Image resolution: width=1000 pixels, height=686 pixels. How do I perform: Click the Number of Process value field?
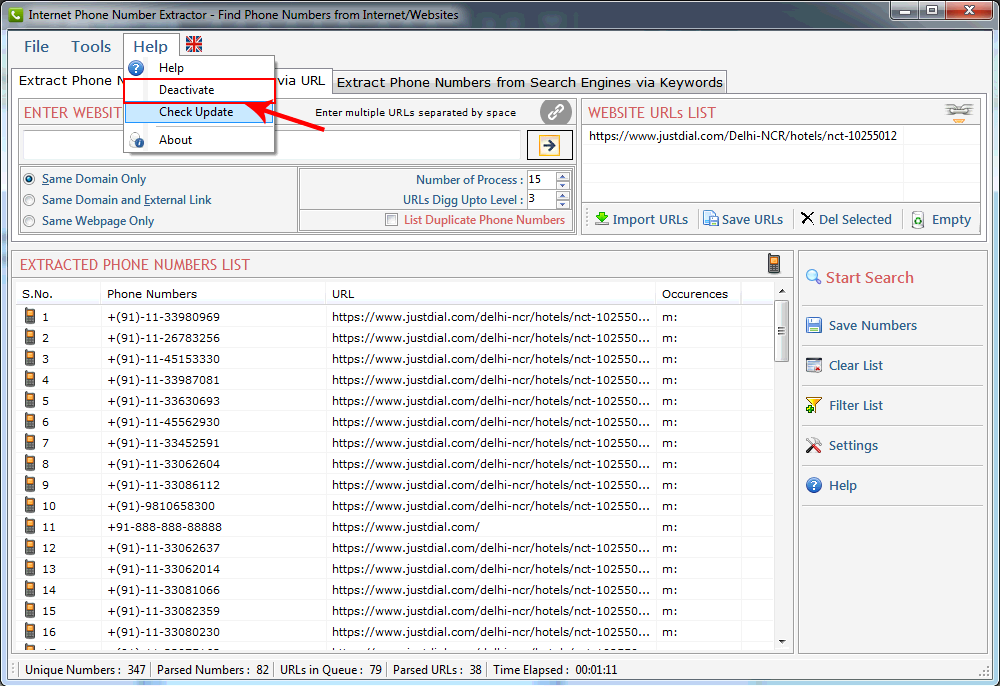point(541,180)
